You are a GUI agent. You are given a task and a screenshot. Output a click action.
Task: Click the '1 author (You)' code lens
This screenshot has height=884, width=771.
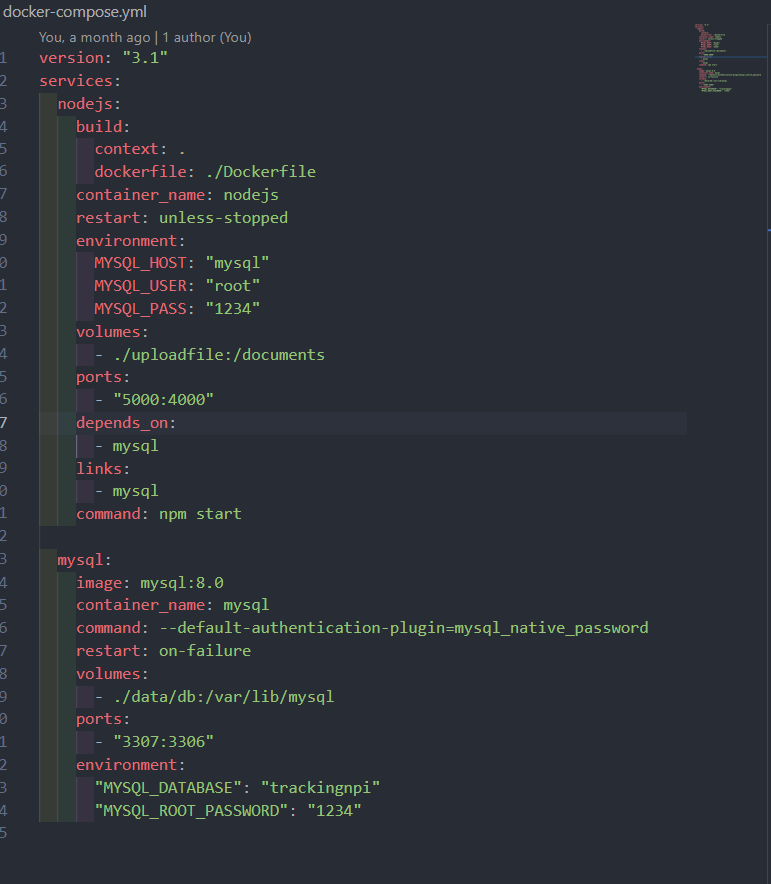pos(207,38)
